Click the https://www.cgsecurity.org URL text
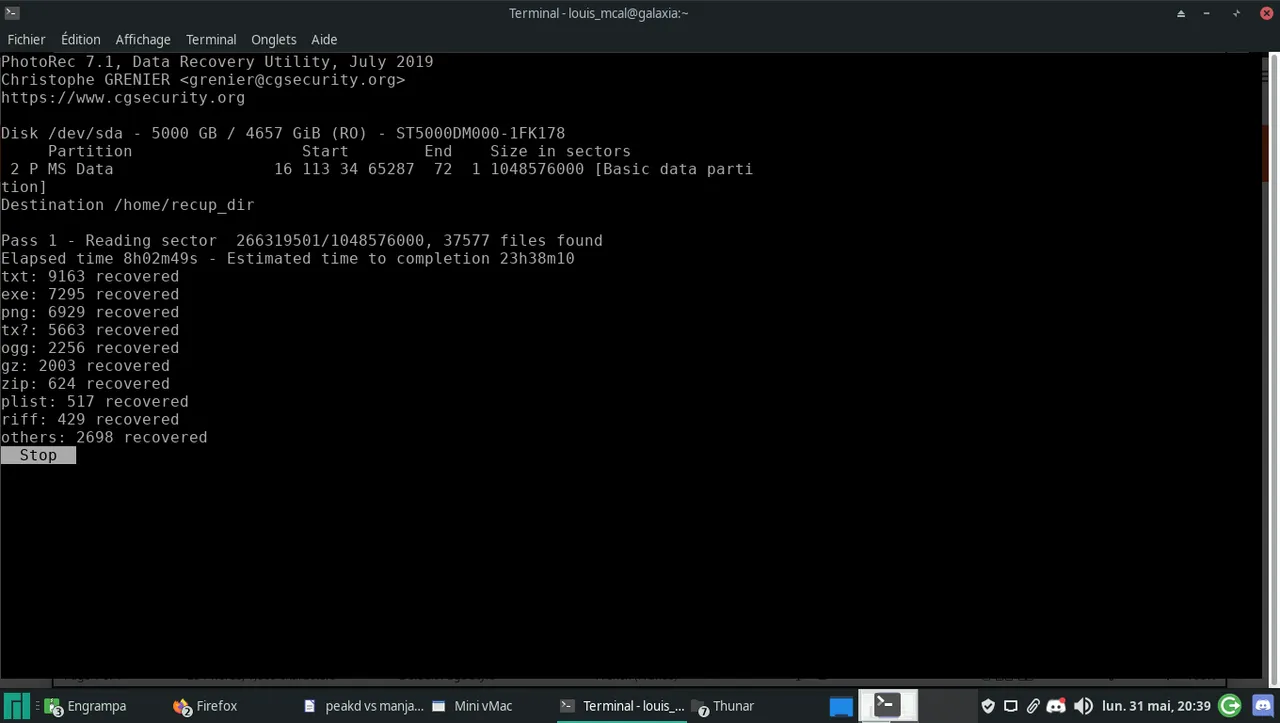Screen dimensions: 1280x723 [123, 98]
